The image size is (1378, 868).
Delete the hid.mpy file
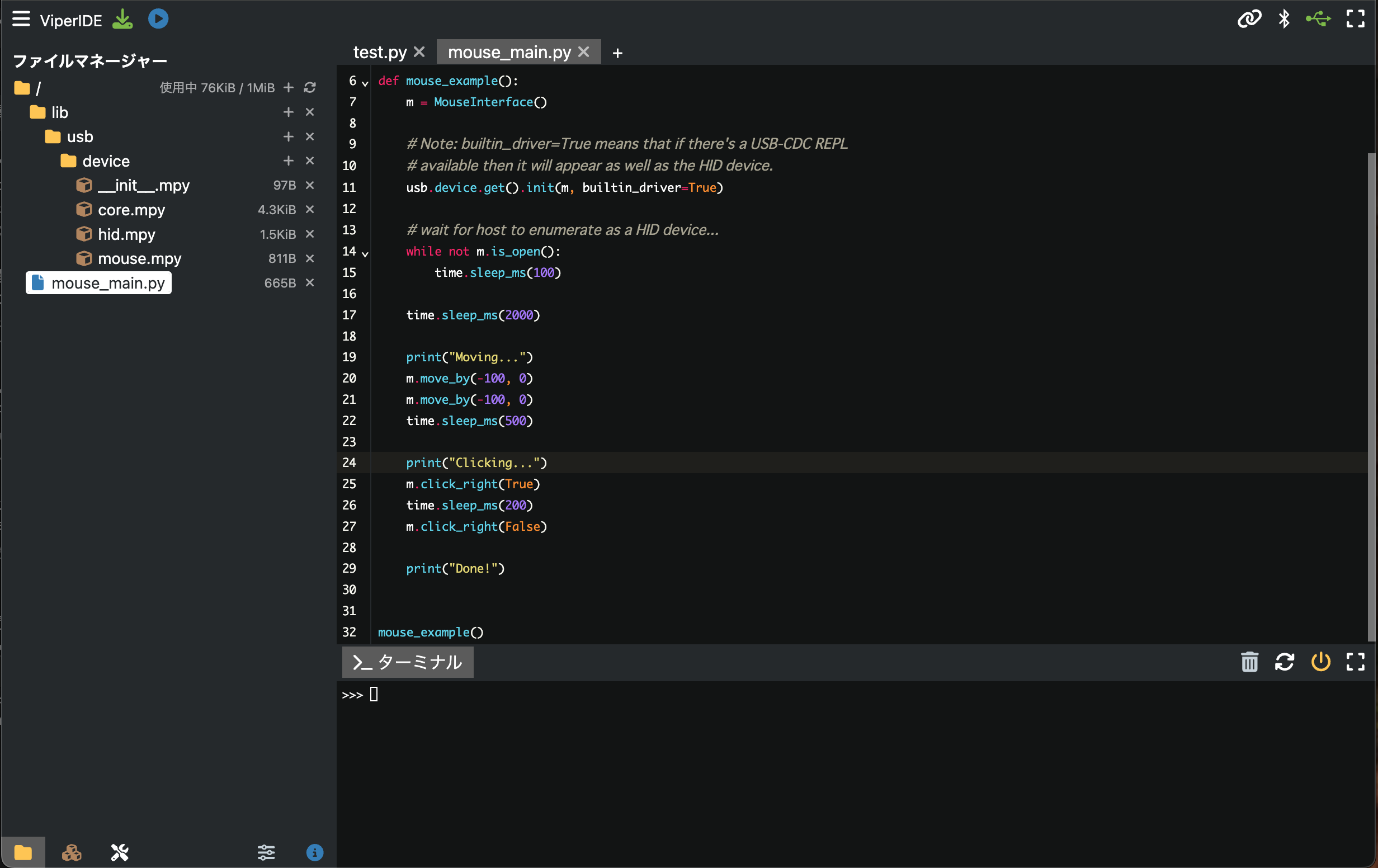coord(310,234)
